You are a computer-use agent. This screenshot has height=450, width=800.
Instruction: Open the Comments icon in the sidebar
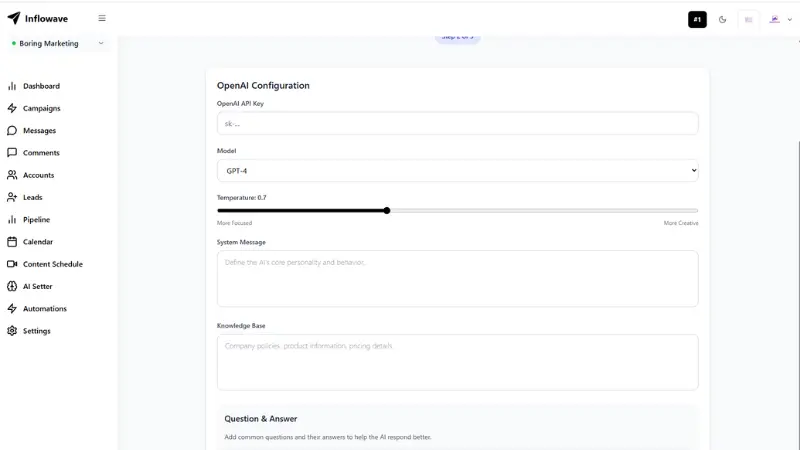click(x=12, y=153)
